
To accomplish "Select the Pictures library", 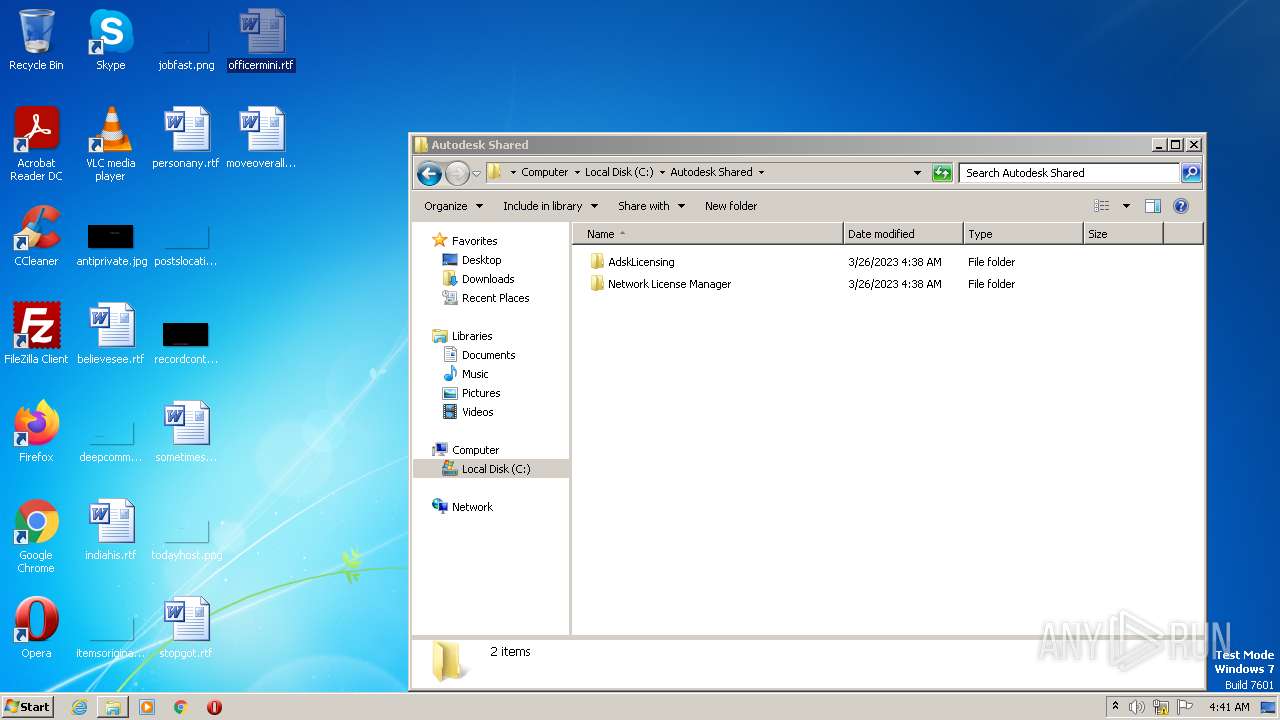I will 481,393.
